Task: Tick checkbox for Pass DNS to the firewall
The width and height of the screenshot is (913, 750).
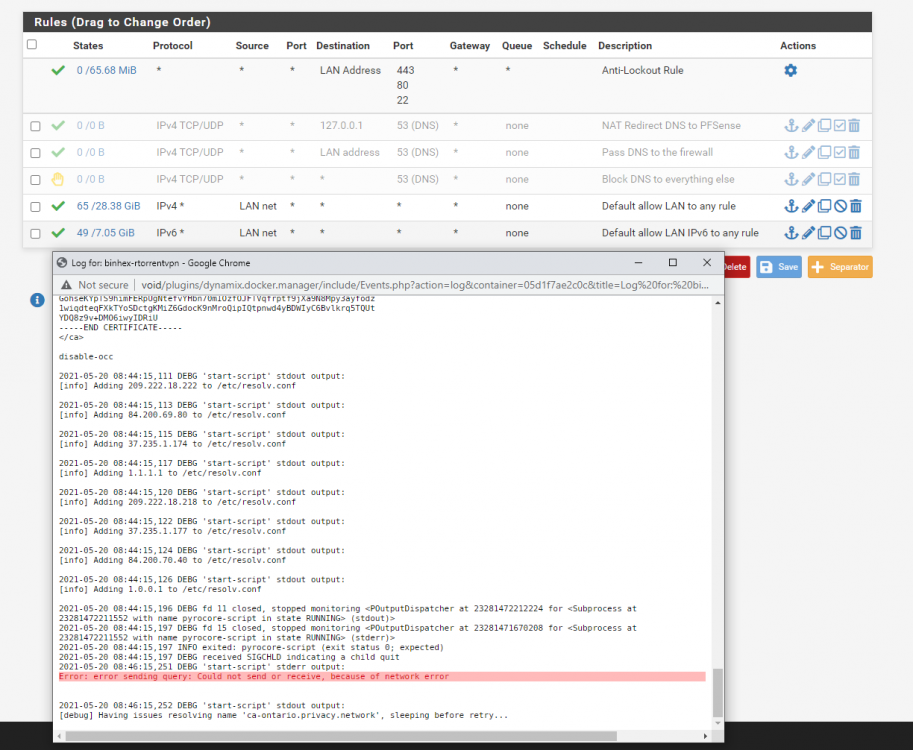Action: tap(36, 153)
